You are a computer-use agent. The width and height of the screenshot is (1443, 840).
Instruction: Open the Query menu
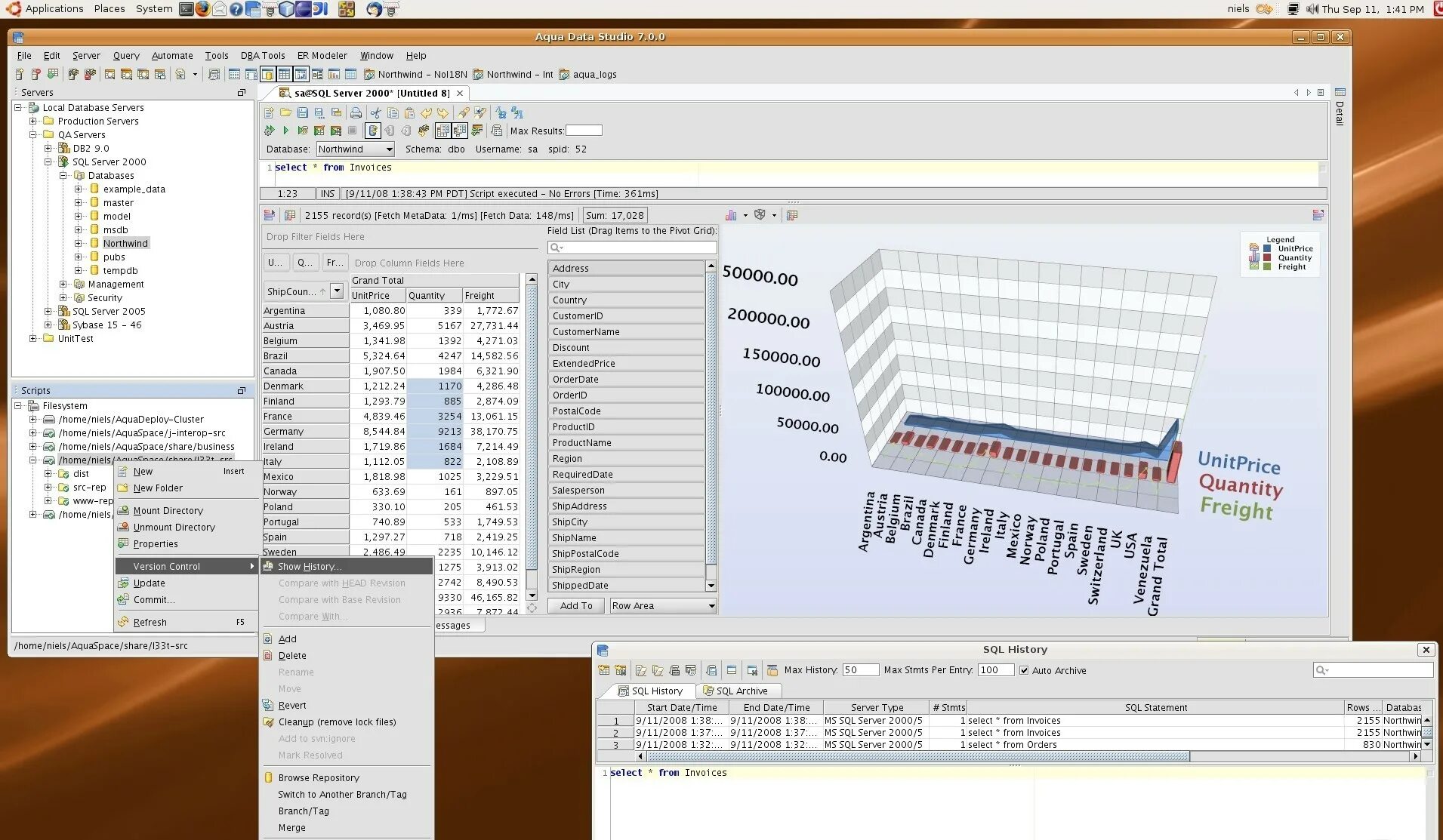[126, 55]
